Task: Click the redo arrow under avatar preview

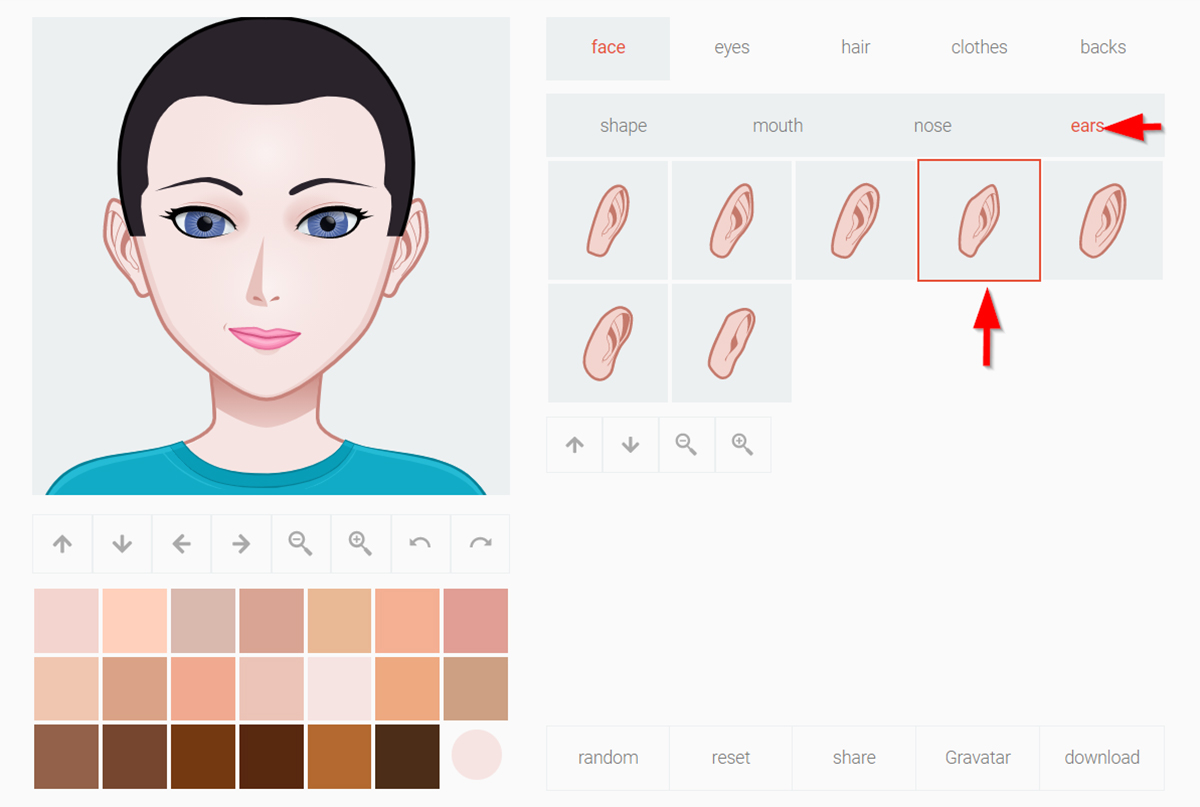Action: coord(480,544)
